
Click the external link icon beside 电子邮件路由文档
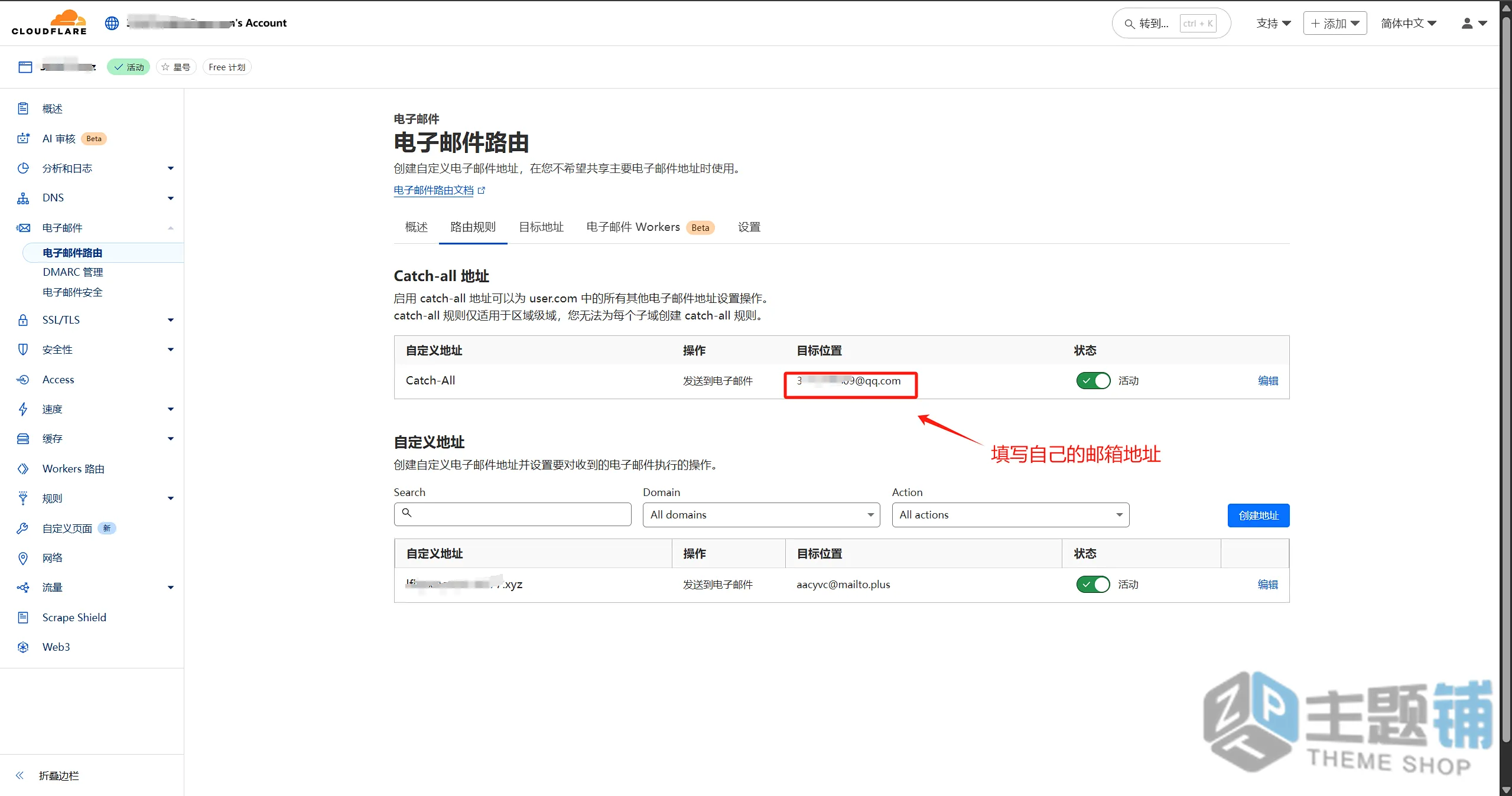tap(482, 190)
